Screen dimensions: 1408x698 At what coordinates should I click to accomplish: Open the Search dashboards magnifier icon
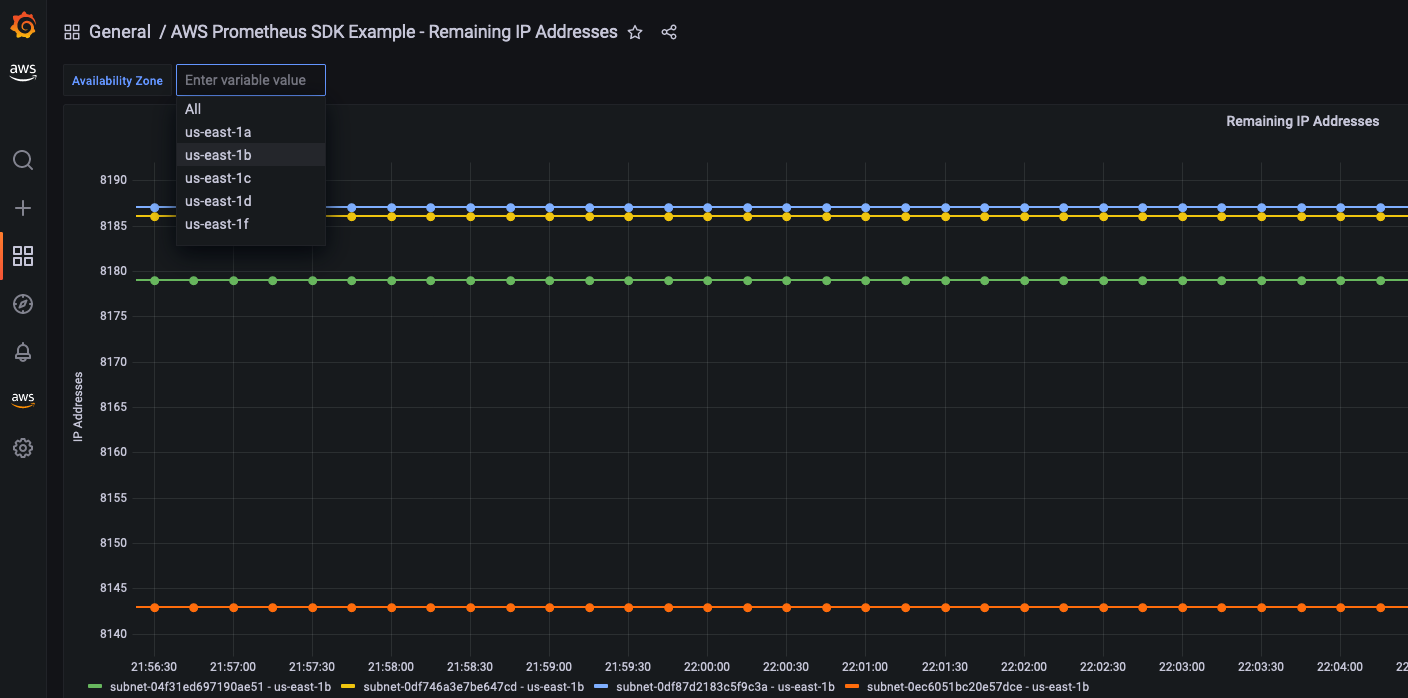pyautogui.click(x=22, y=160)
